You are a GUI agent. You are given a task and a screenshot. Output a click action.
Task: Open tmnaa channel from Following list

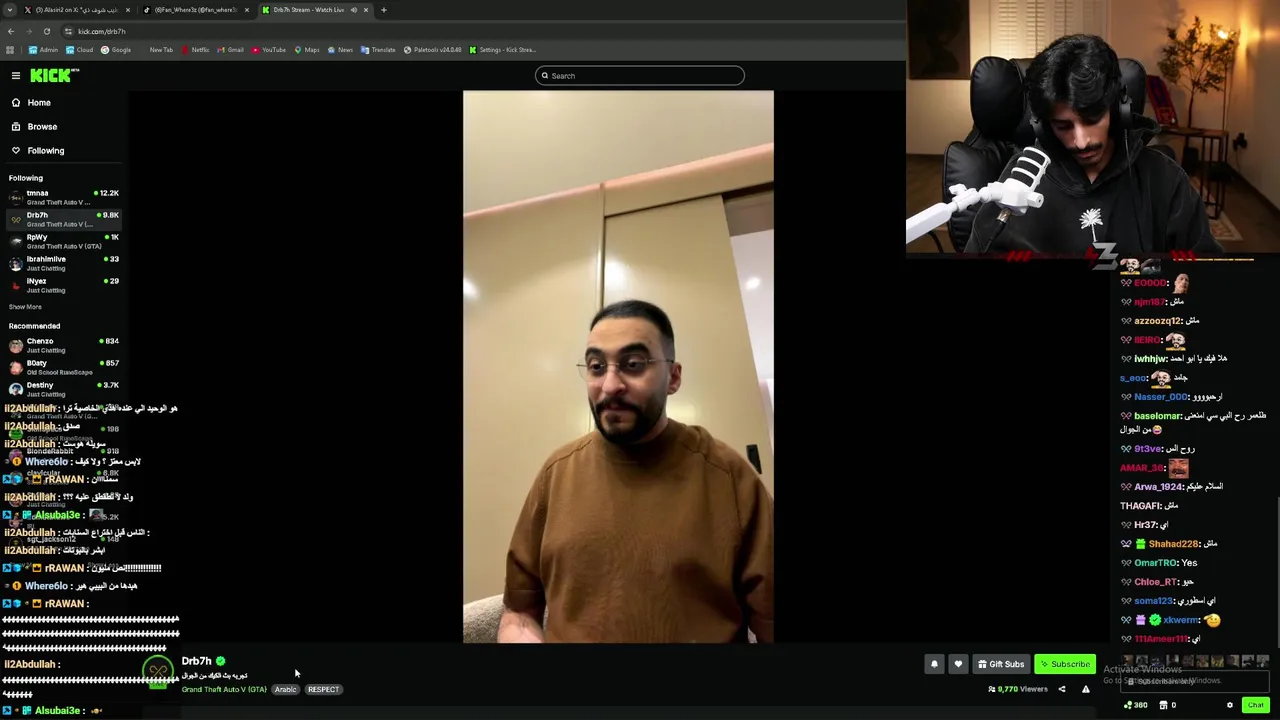[62, 197]
